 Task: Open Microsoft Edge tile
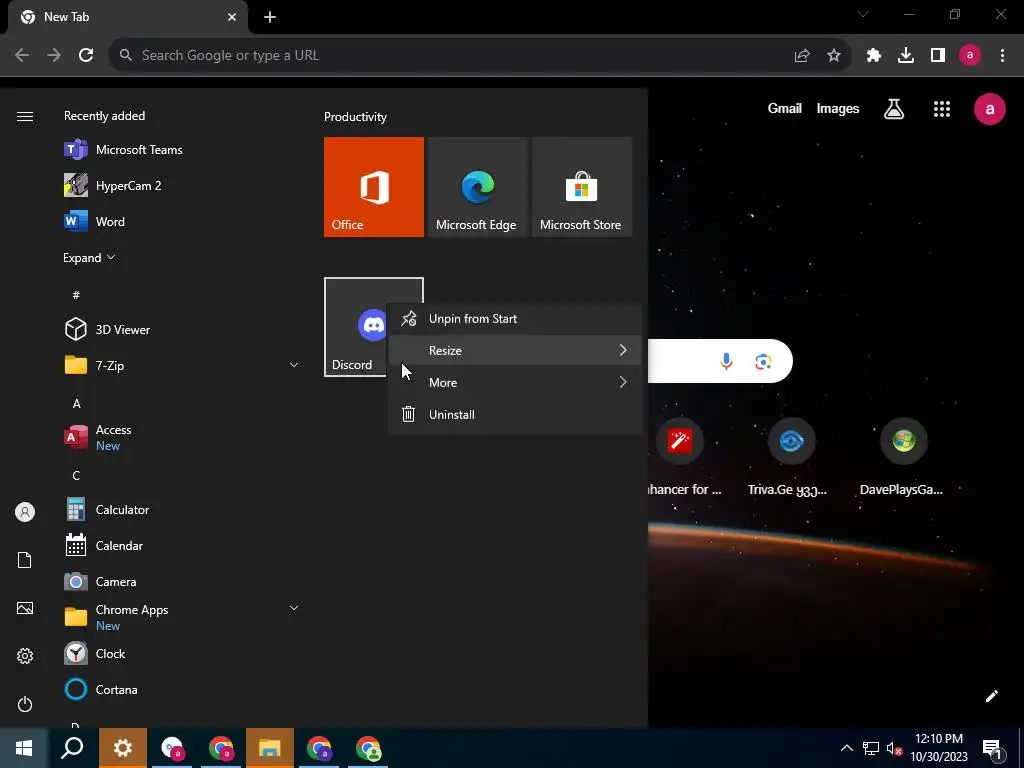coord(477,187)
